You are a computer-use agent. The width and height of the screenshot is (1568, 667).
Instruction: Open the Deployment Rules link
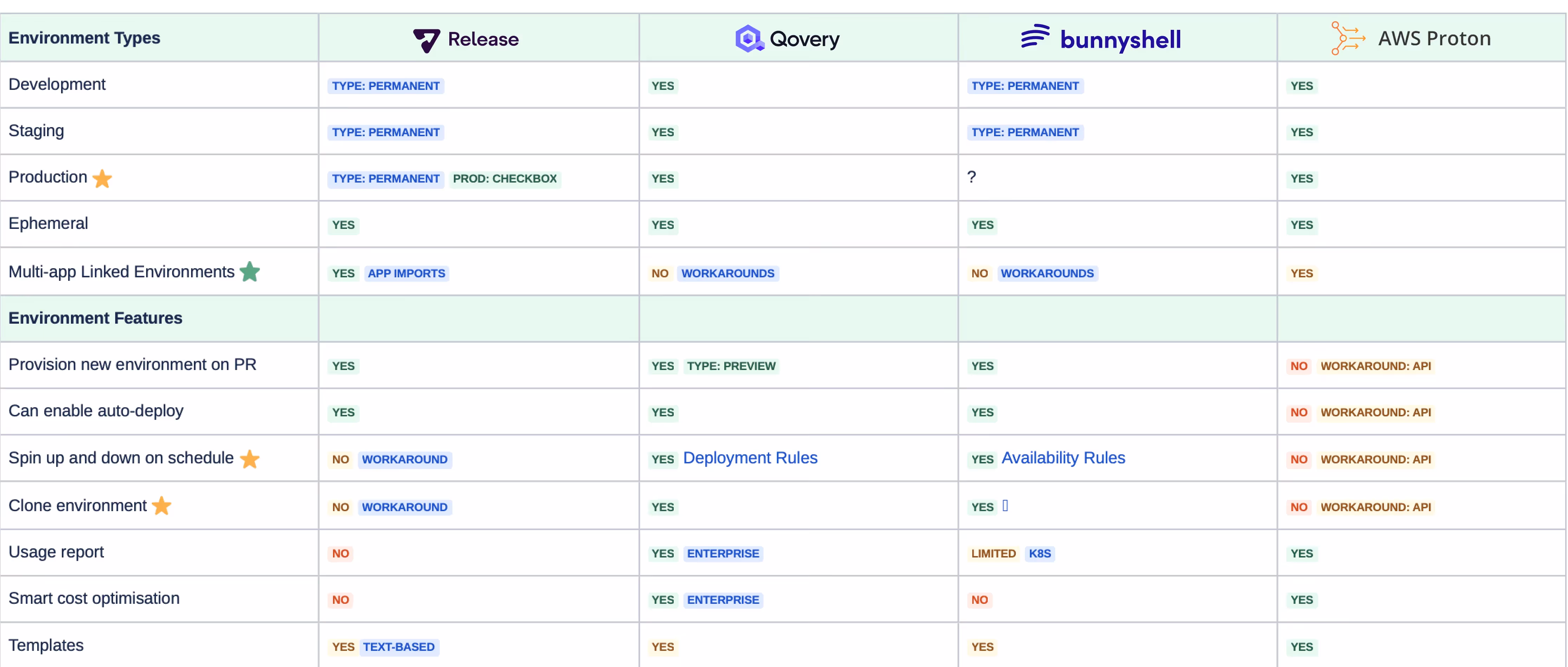coord(750,458)
